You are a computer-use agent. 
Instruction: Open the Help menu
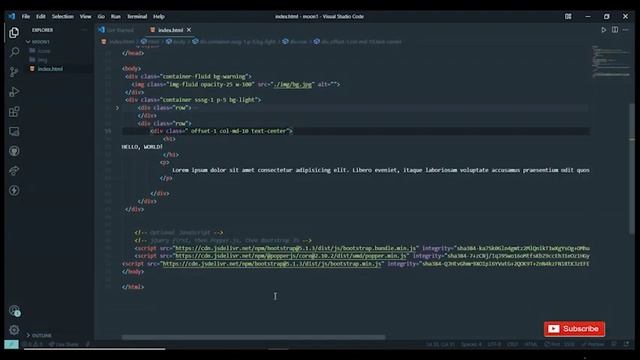159,16
